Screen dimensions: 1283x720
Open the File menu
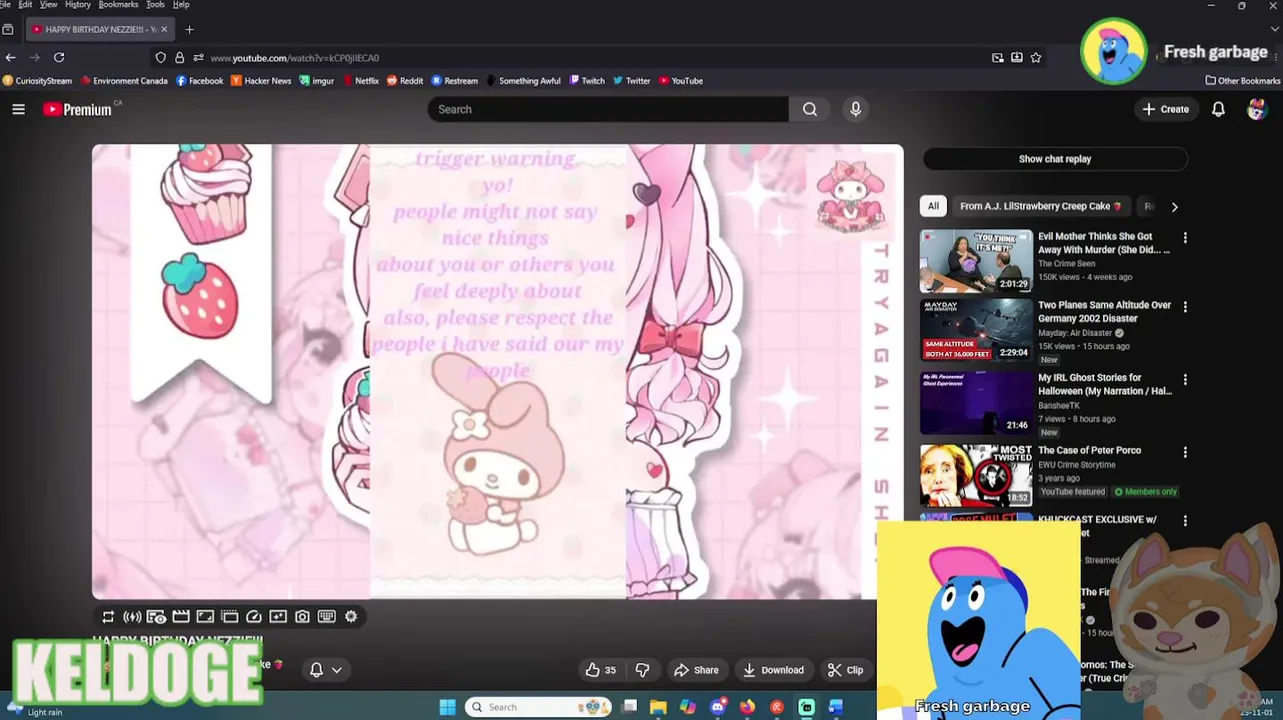(x=5, y=5)
